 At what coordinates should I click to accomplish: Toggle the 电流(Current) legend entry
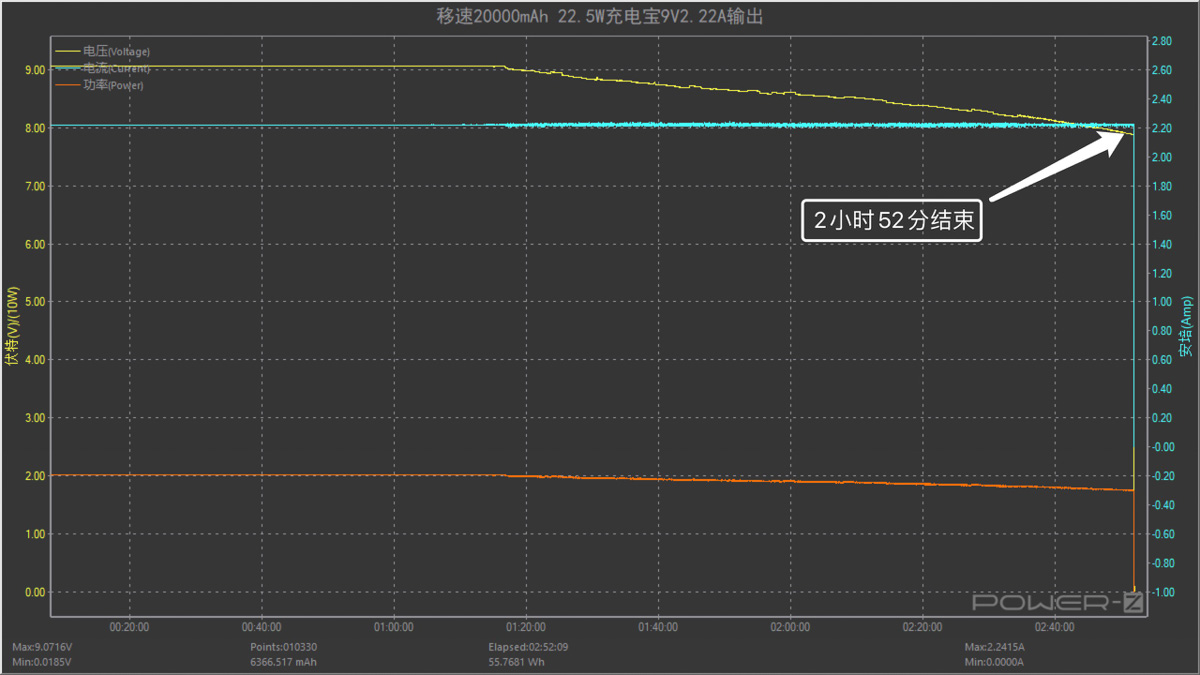click(x=116, y=68)
